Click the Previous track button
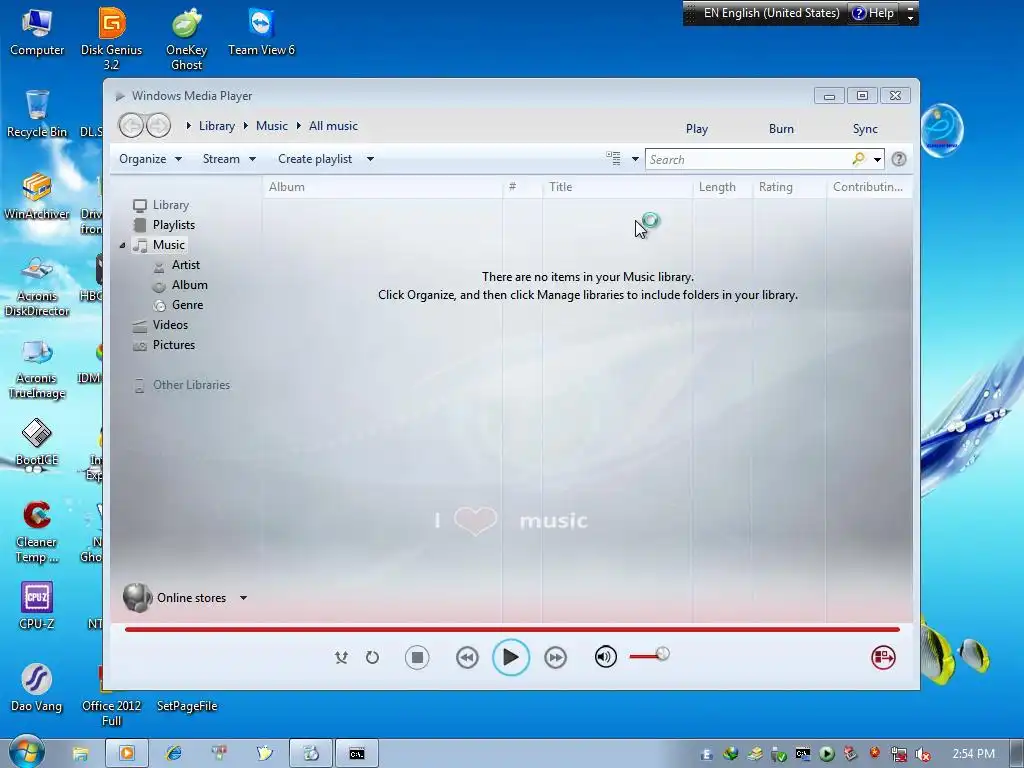The width and height of the screenshot is (1024, 768). pyautogui.click(x=467, y=657)
